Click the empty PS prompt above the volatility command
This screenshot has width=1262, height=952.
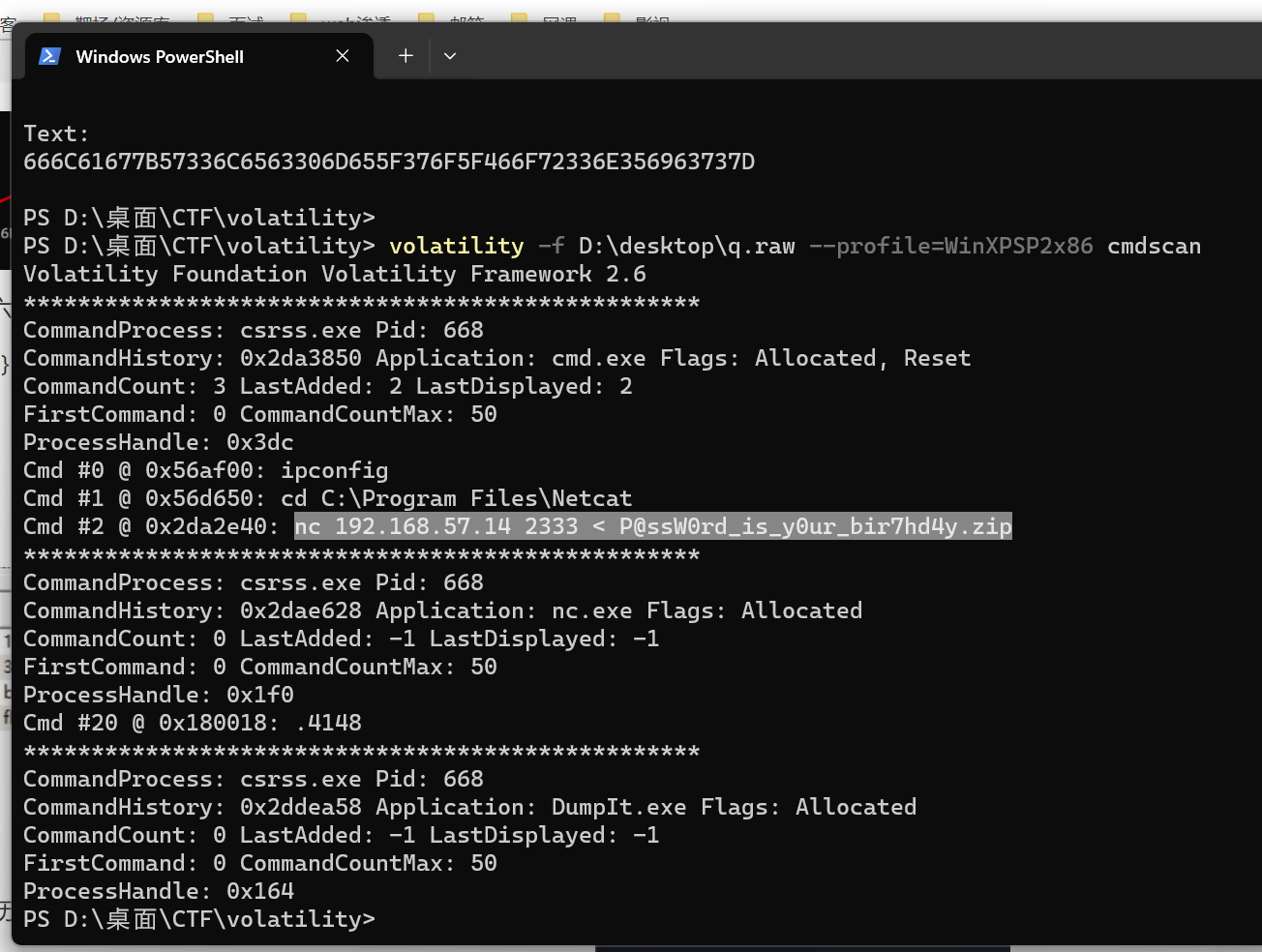pyautogui.click(x=199, y=218)
